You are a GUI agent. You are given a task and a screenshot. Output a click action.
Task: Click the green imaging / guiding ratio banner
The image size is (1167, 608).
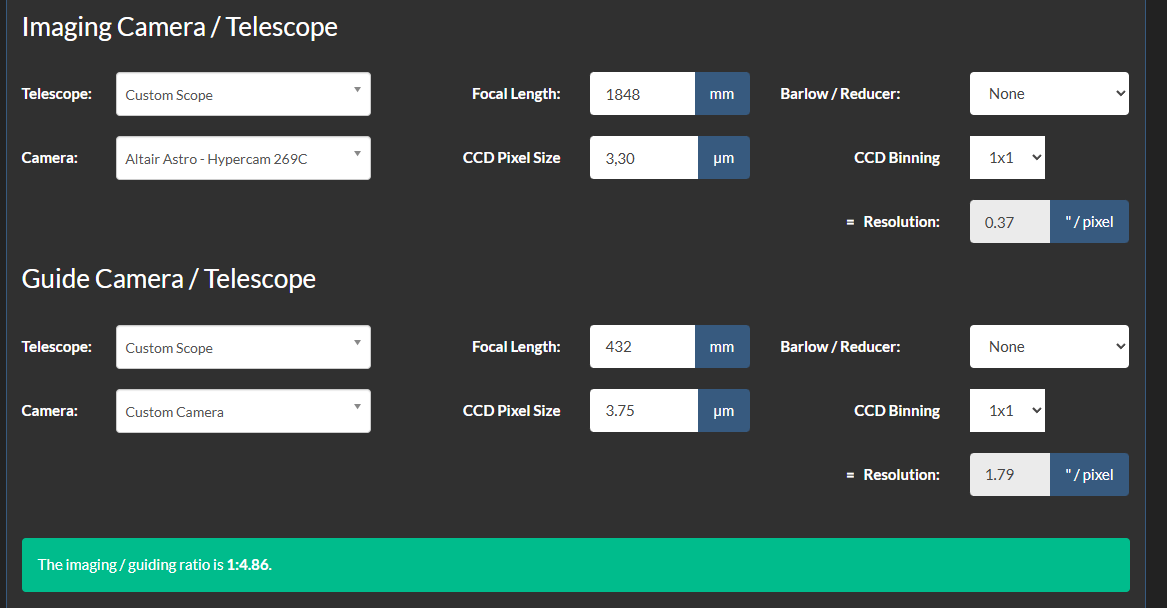(576, 565)
